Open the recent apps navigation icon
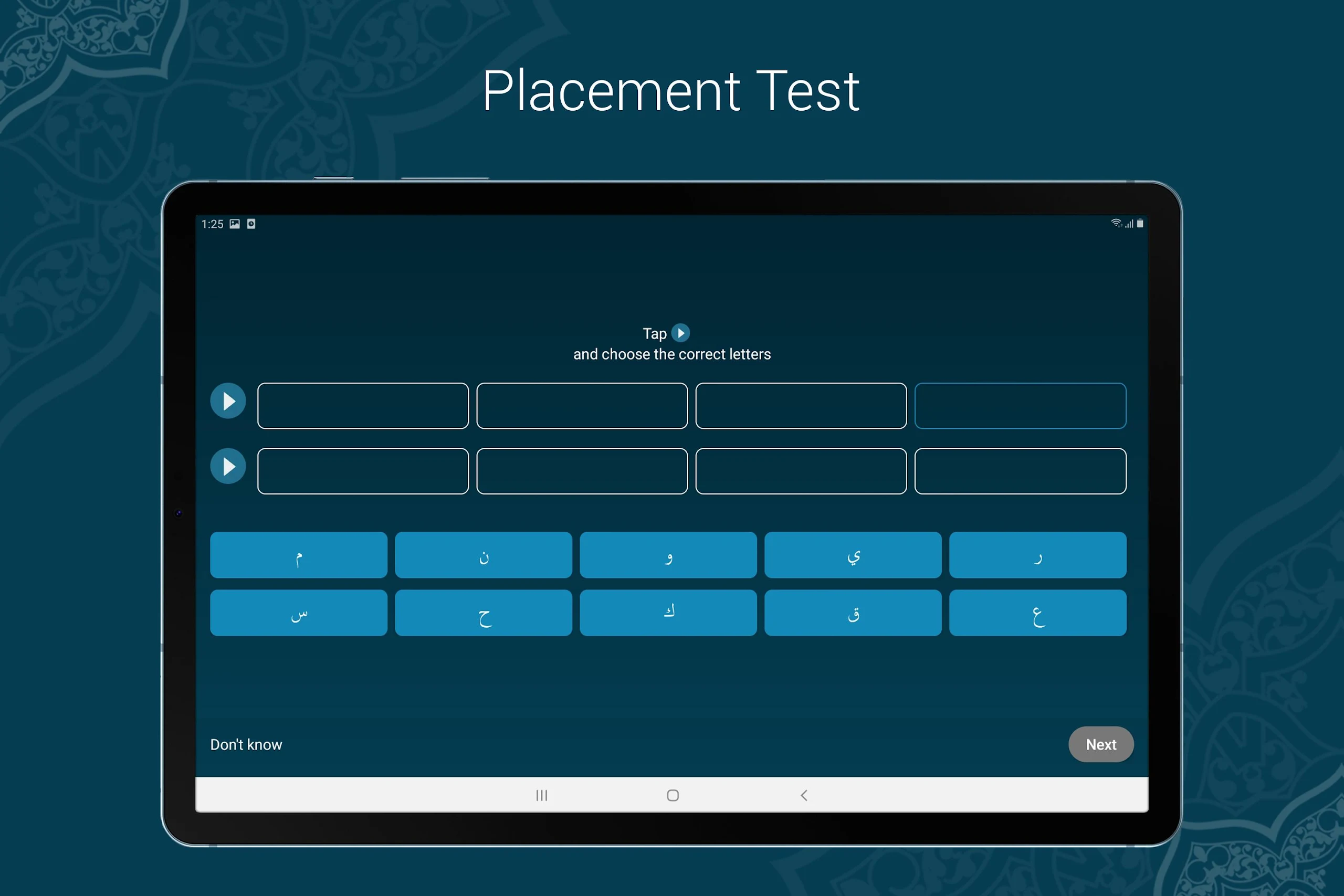Screen dimensions: 1344x896 click(x=541, y=795)
